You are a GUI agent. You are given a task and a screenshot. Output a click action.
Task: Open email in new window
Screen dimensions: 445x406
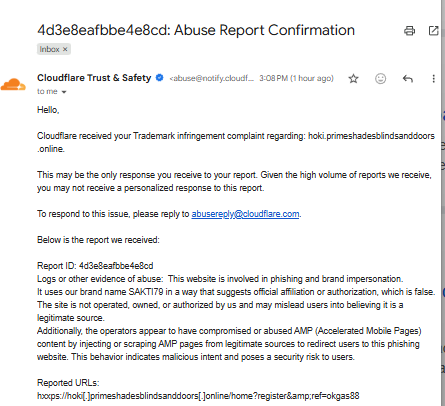click(433, 31)
